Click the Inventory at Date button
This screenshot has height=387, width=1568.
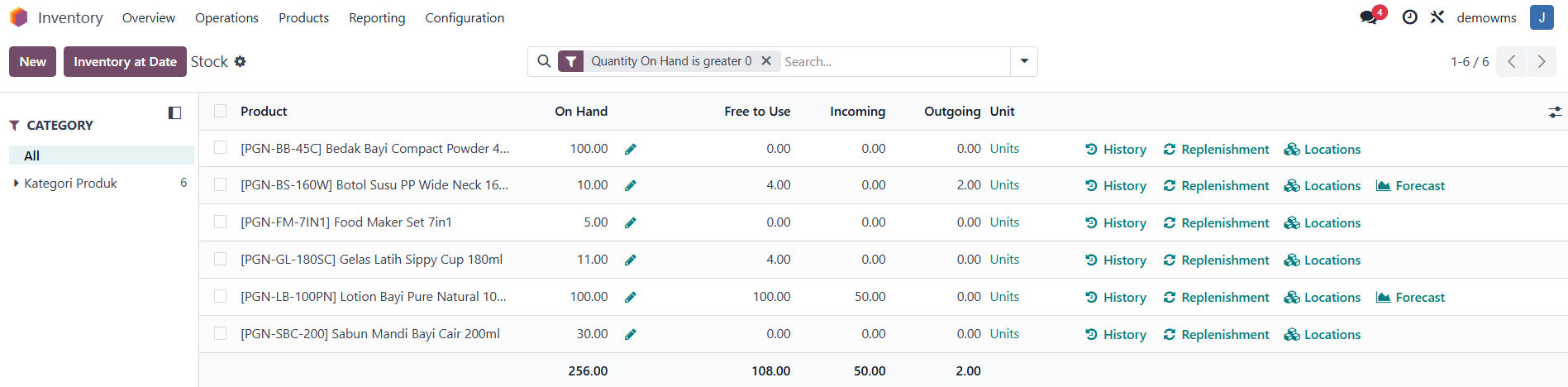coord(125,62)
